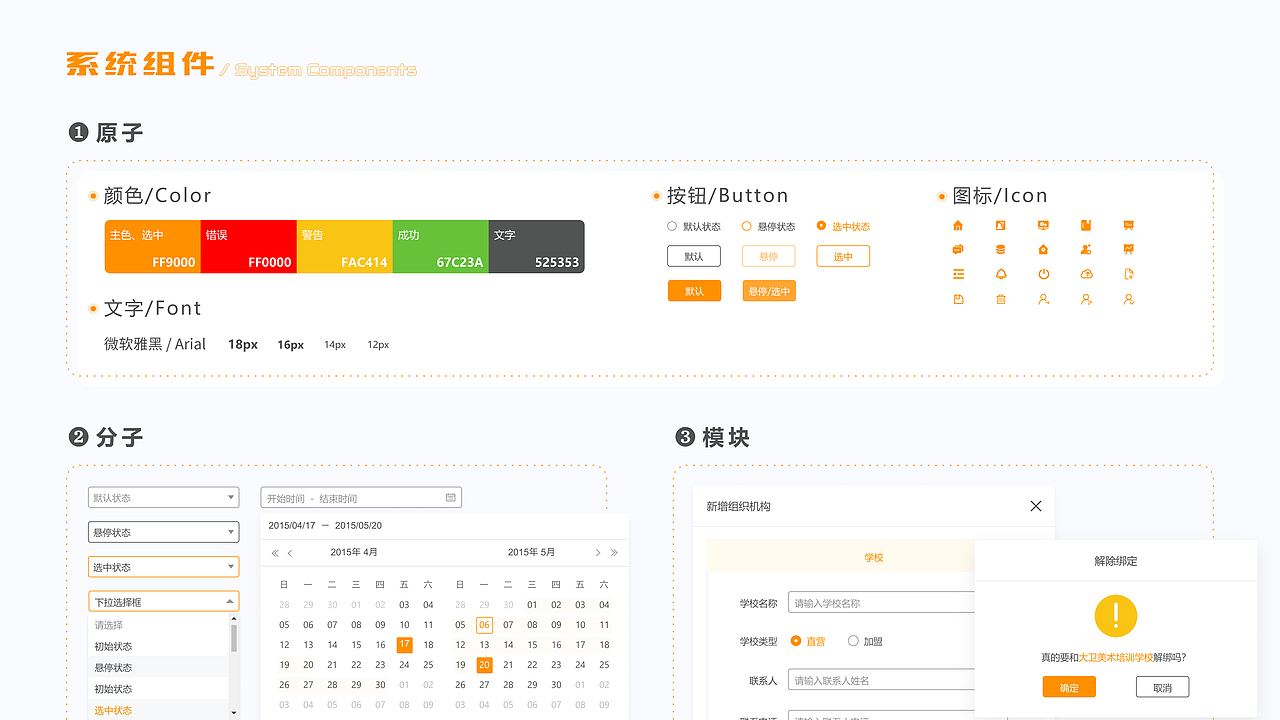Select the 默认状态 radio button
The width and height of the screenshot is (1280, 720).
click(672, 226)
